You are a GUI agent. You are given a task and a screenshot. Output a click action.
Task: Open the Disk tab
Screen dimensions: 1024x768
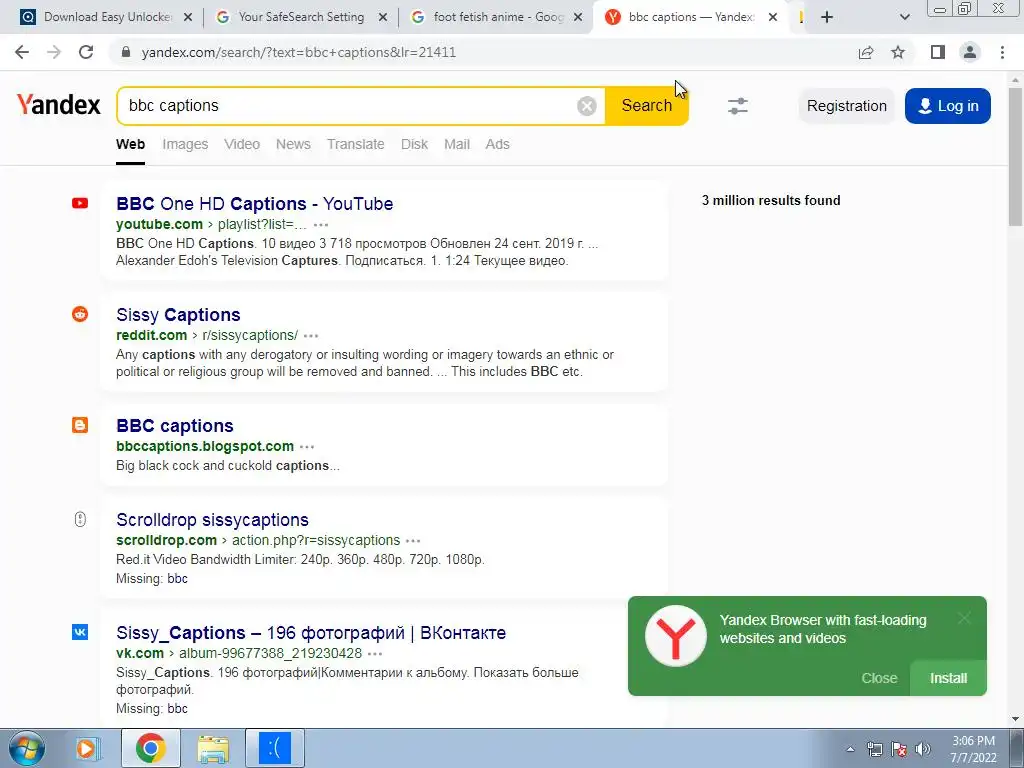[414, 144]
